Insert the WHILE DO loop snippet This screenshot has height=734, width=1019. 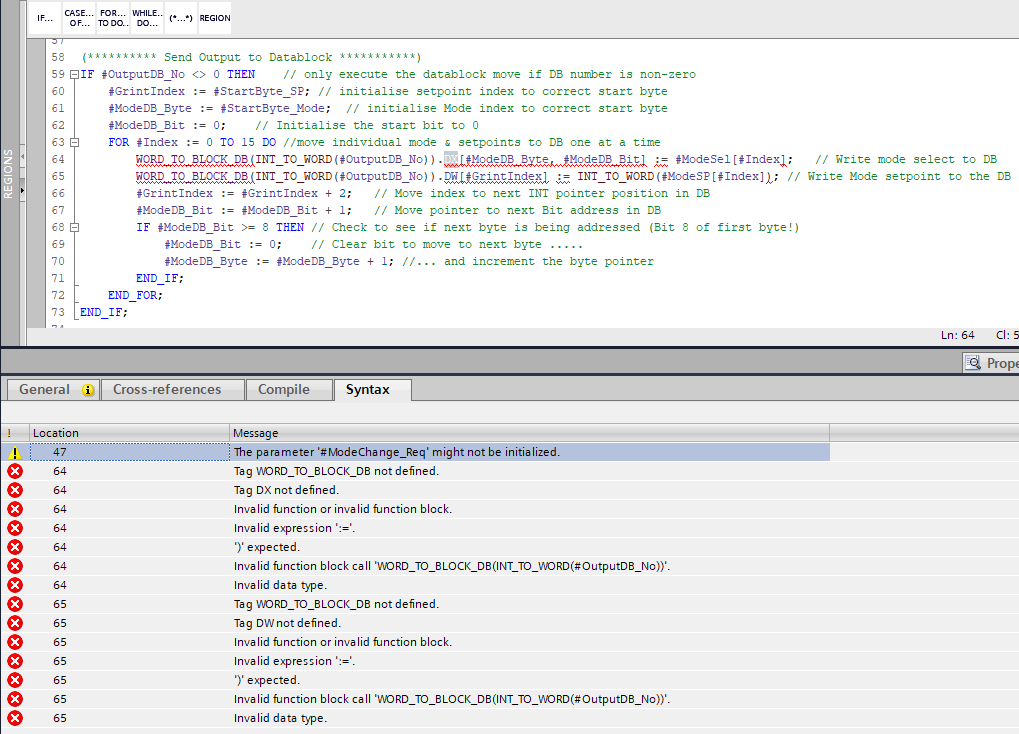(x=147, y=18)
